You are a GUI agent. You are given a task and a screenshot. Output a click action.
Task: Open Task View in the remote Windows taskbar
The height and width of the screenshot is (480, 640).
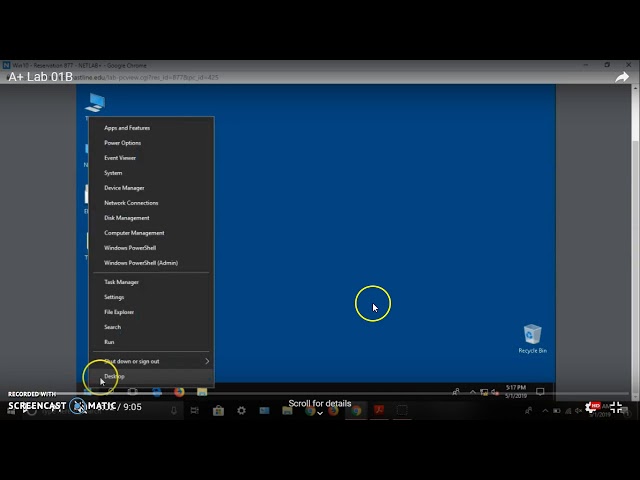pos(132,392)
